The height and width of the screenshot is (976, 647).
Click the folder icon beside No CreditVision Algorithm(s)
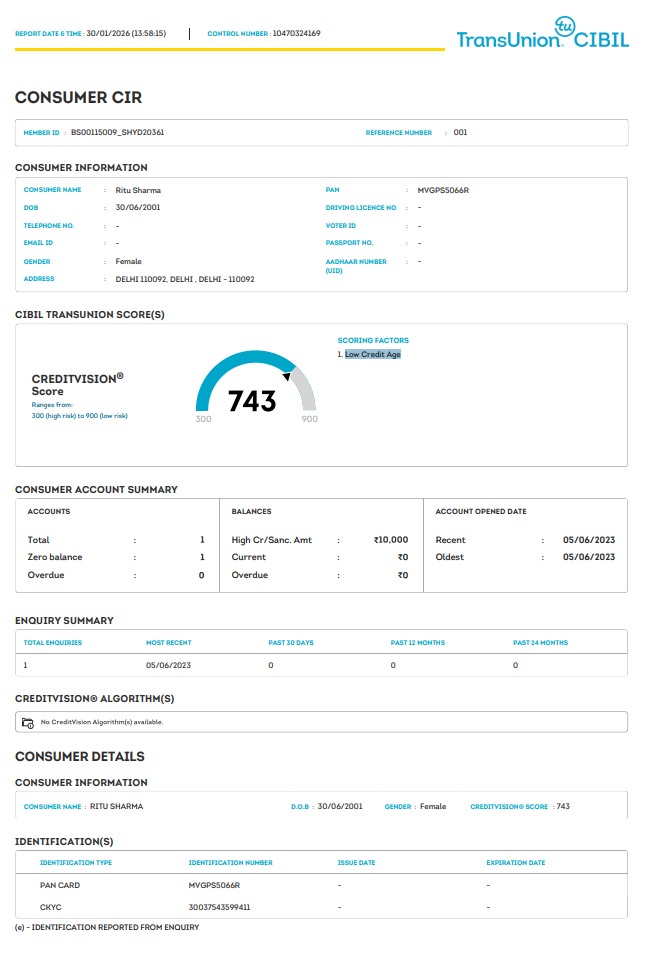tap(28, 723)
